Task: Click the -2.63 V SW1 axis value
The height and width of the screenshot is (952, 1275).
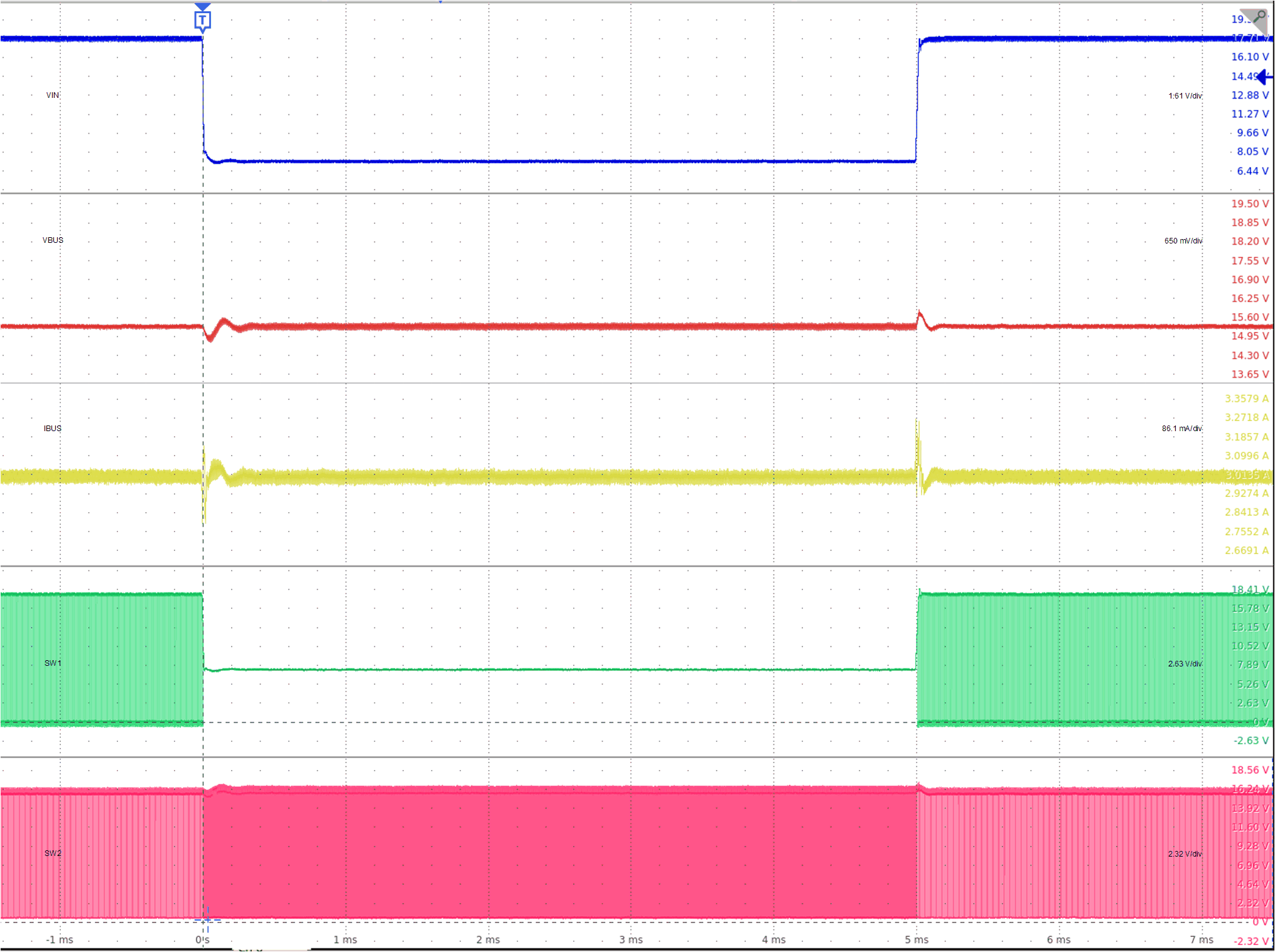Action: (x=1251, y=741)
